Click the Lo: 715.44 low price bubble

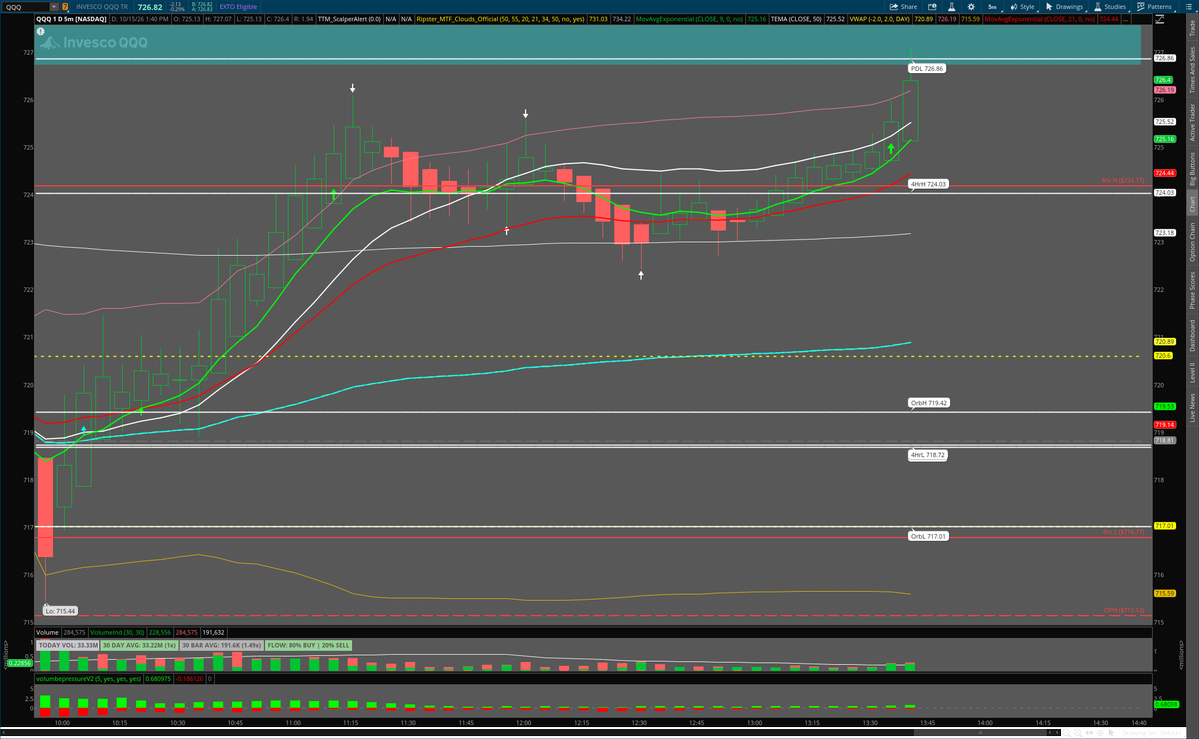[60, 611]
